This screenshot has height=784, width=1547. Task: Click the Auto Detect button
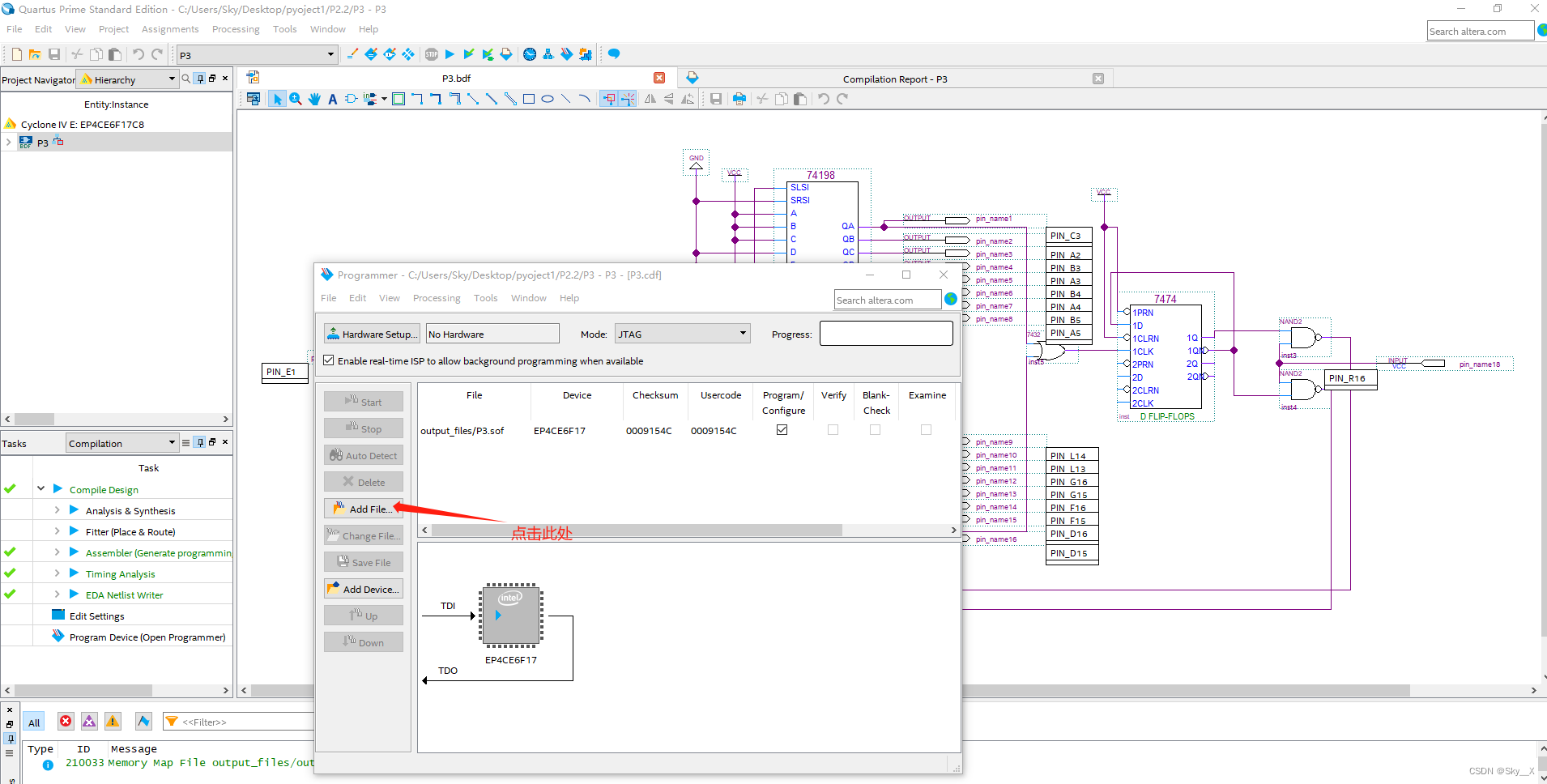click(x=363, y=454)
